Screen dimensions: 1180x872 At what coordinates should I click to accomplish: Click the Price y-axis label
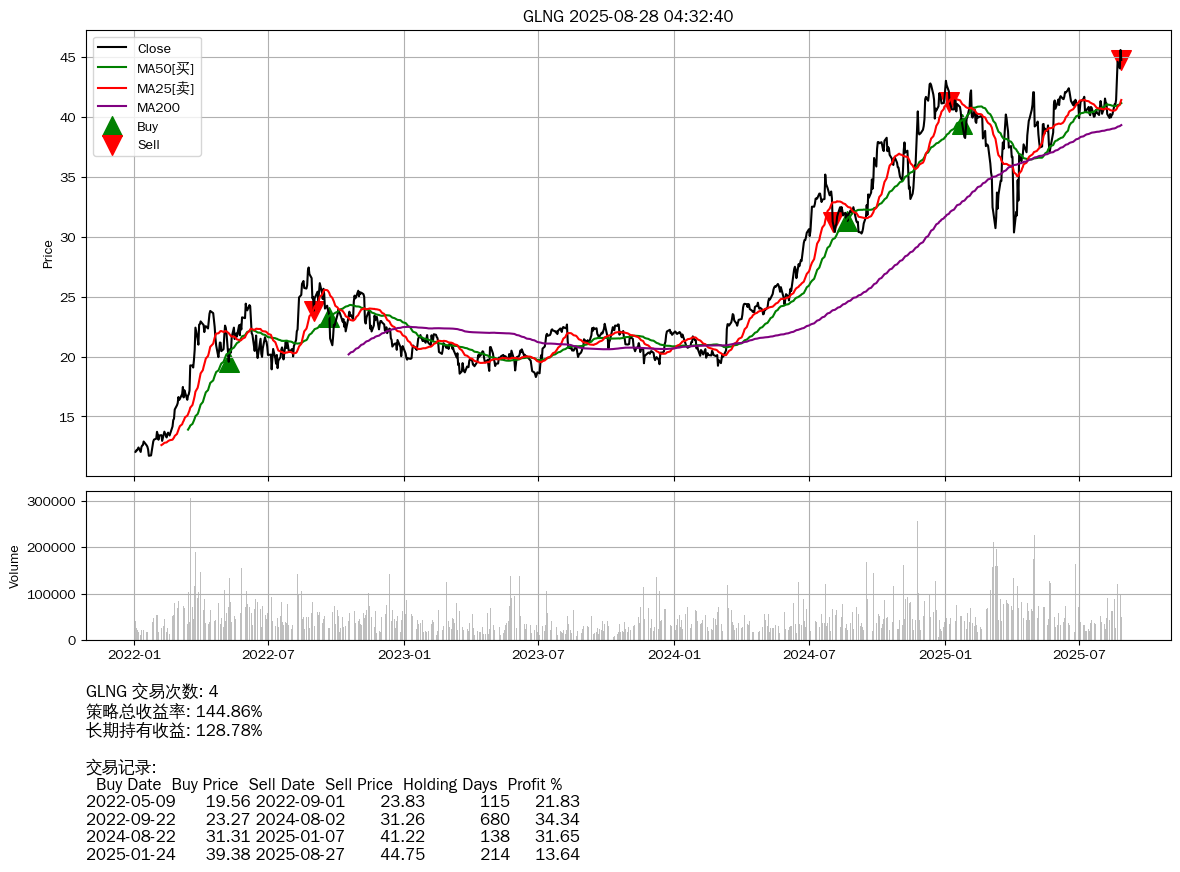pyautogui.click(x=48, y=254)
